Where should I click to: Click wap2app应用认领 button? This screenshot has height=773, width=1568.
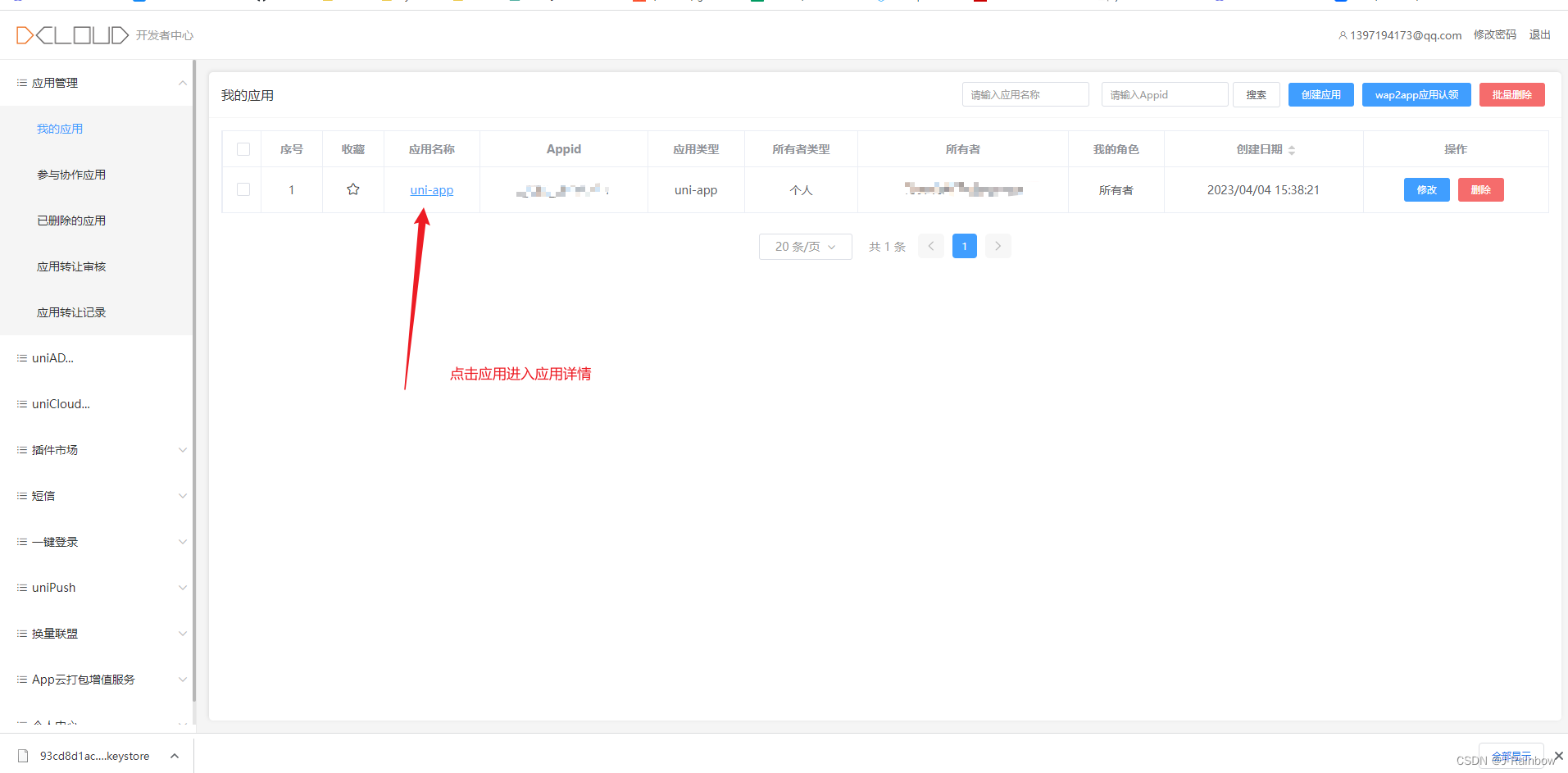(1416, 94)
